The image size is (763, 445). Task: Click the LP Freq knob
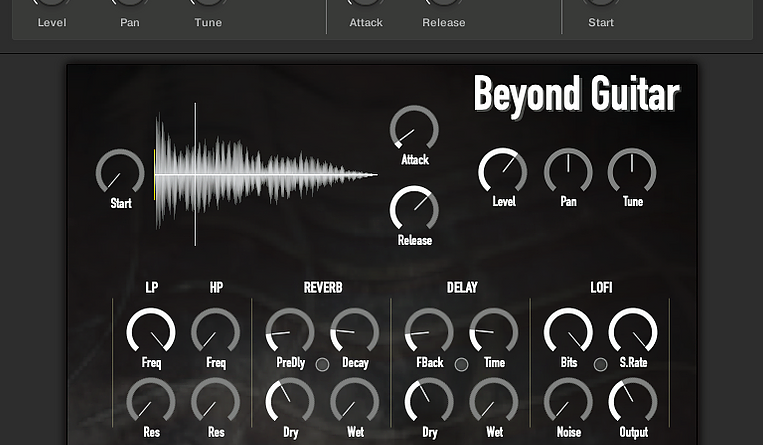pyautogui.click(x=151, y=331)
